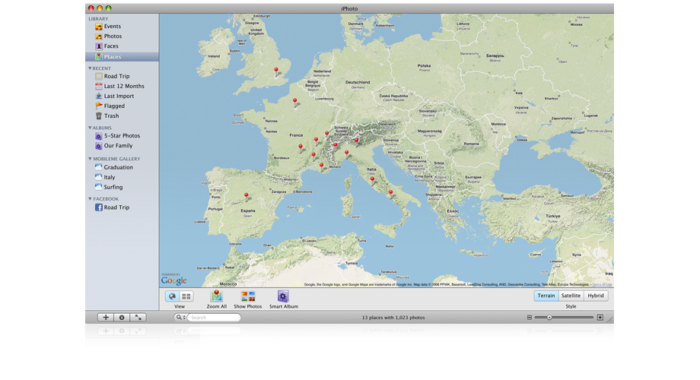Click the Show Photos icon

click(x=248, y=296)
